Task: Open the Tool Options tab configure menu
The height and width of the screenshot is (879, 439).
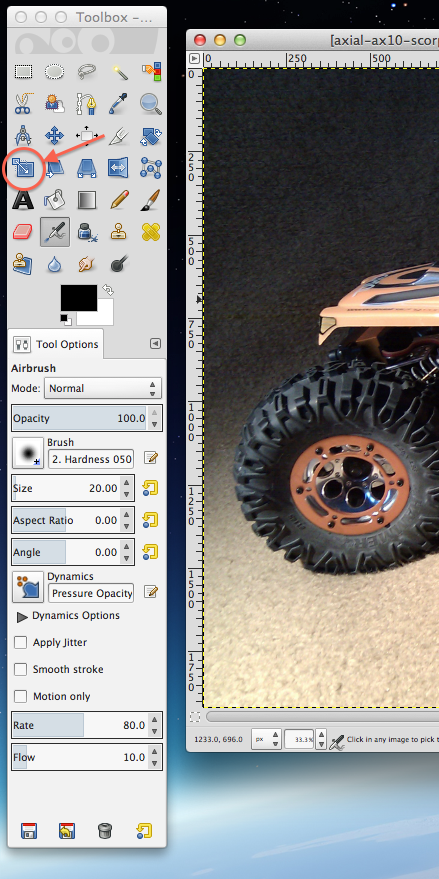Action: pyautogui.click(x=155, y=344)
